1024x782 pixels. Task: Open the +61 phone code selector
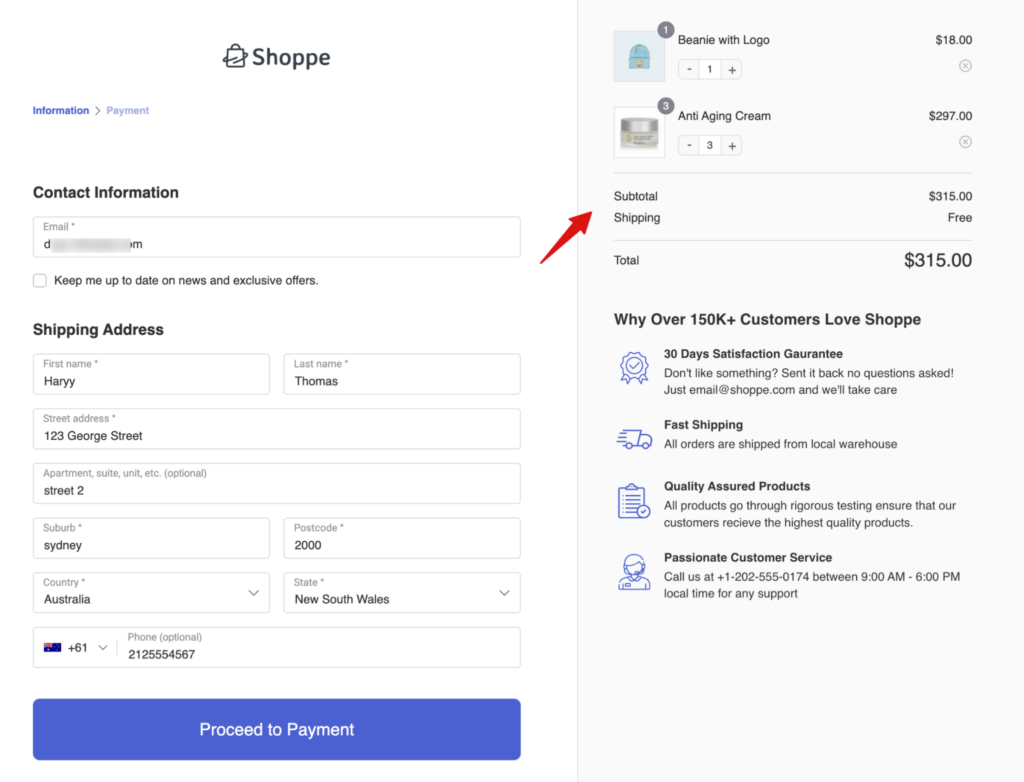tap(76, 648)
